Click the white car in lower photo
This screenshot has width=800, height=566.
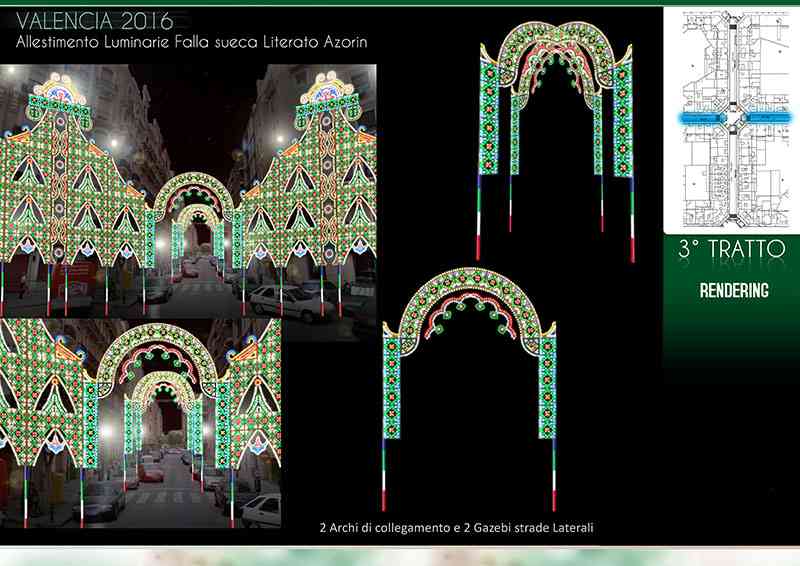pyautogui.click(x=258, y=508)
